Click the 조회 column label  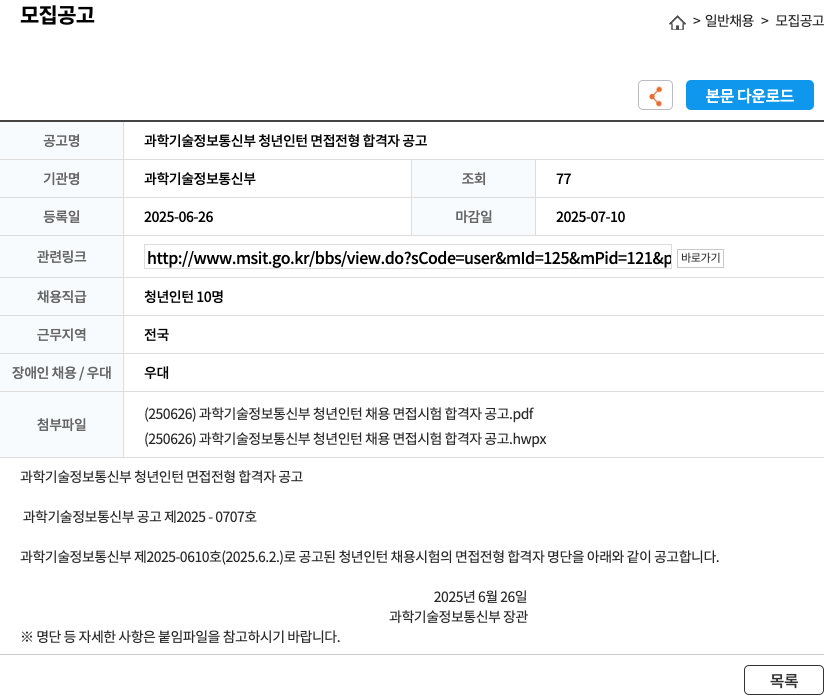point(473,179)
